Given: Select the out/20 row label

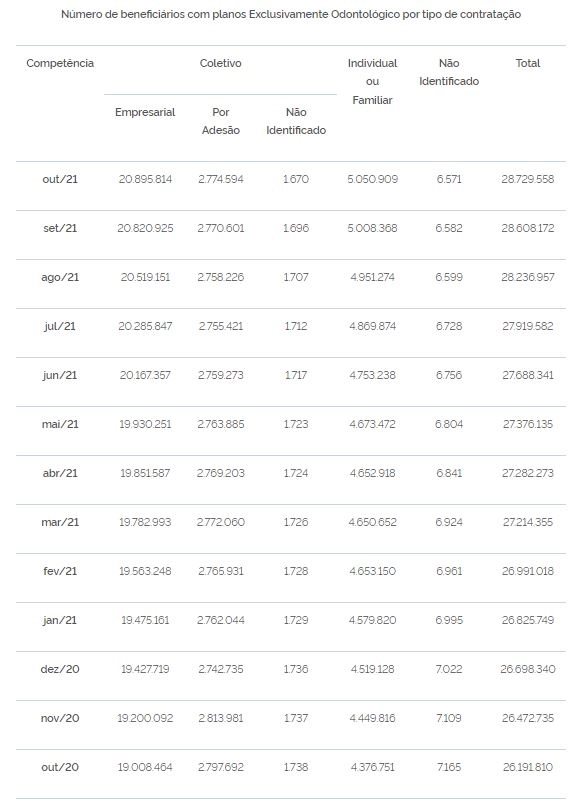Looking at the screenshot, I should click(x=60, y=767).
